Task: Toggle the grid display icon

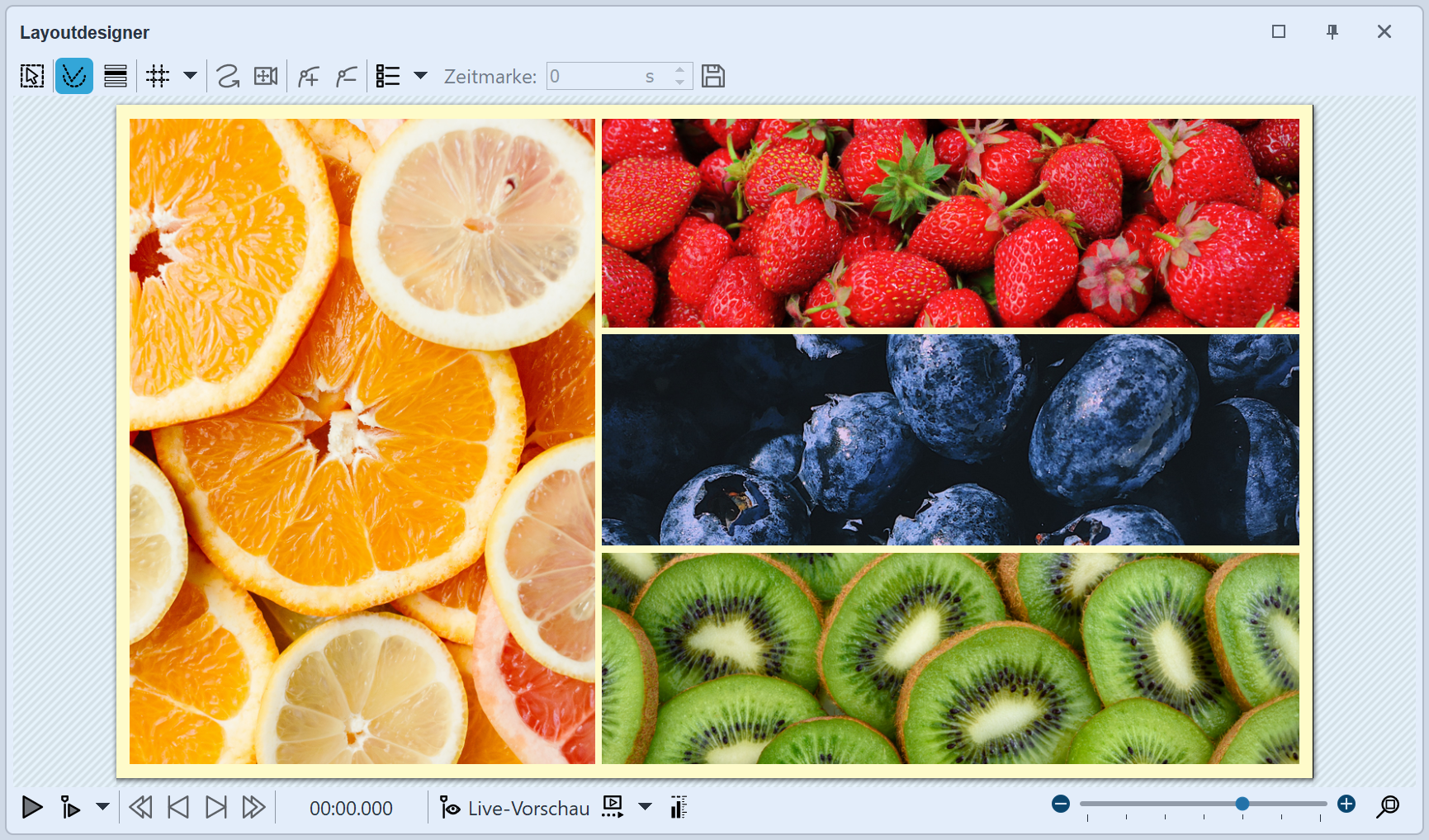Action: click(158, 77)
